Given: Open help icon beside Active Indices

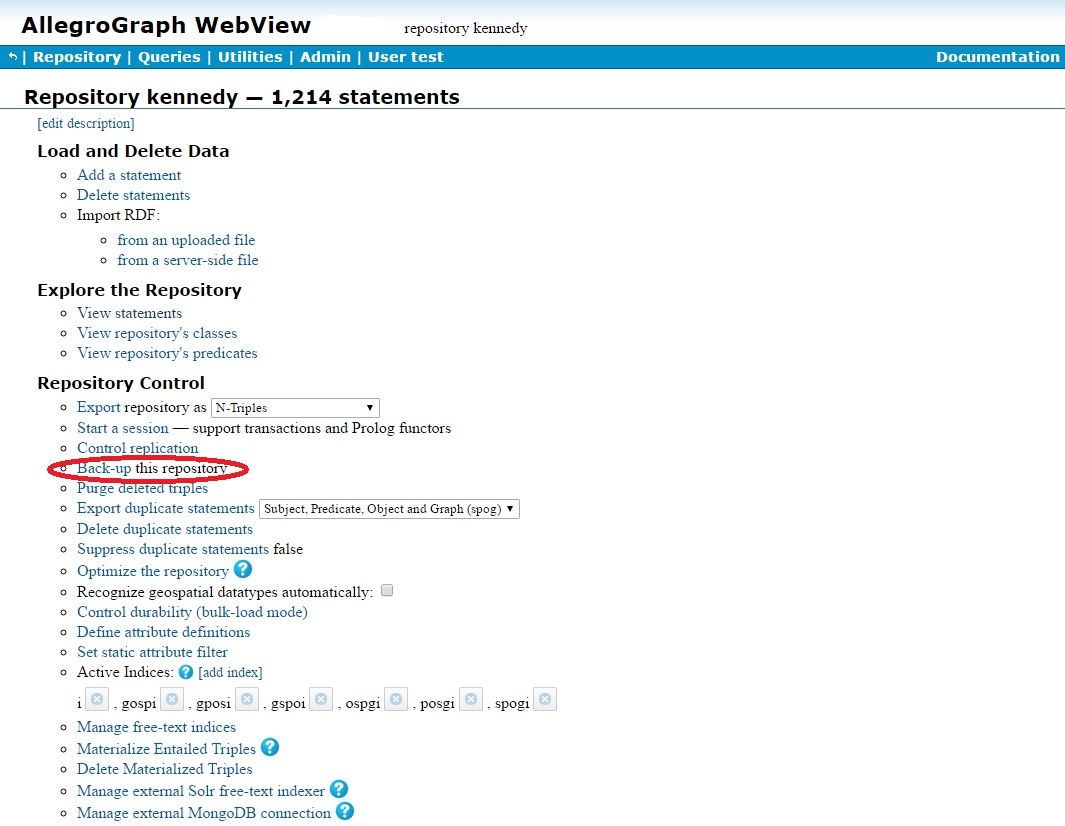Looking at the screenshot, I should coord(185,672).
